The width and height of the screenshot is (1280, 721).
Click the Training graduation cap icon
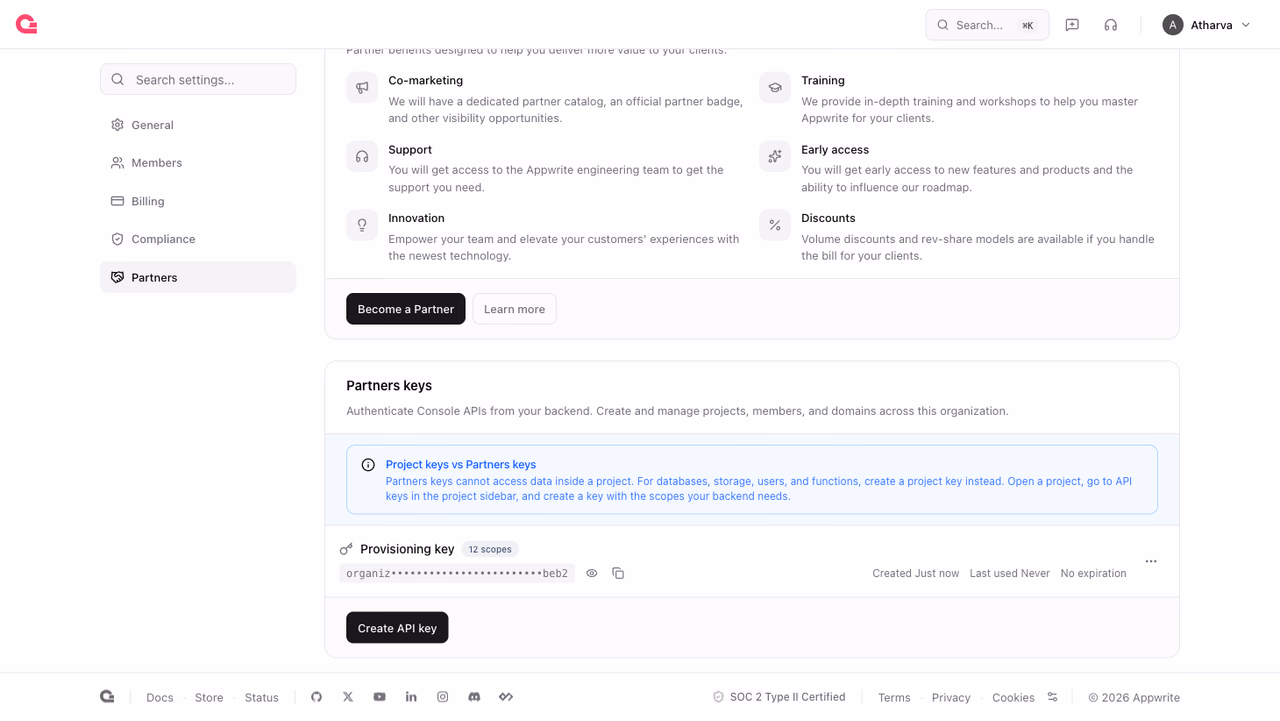pyautogui.click(x=775, y=87)
